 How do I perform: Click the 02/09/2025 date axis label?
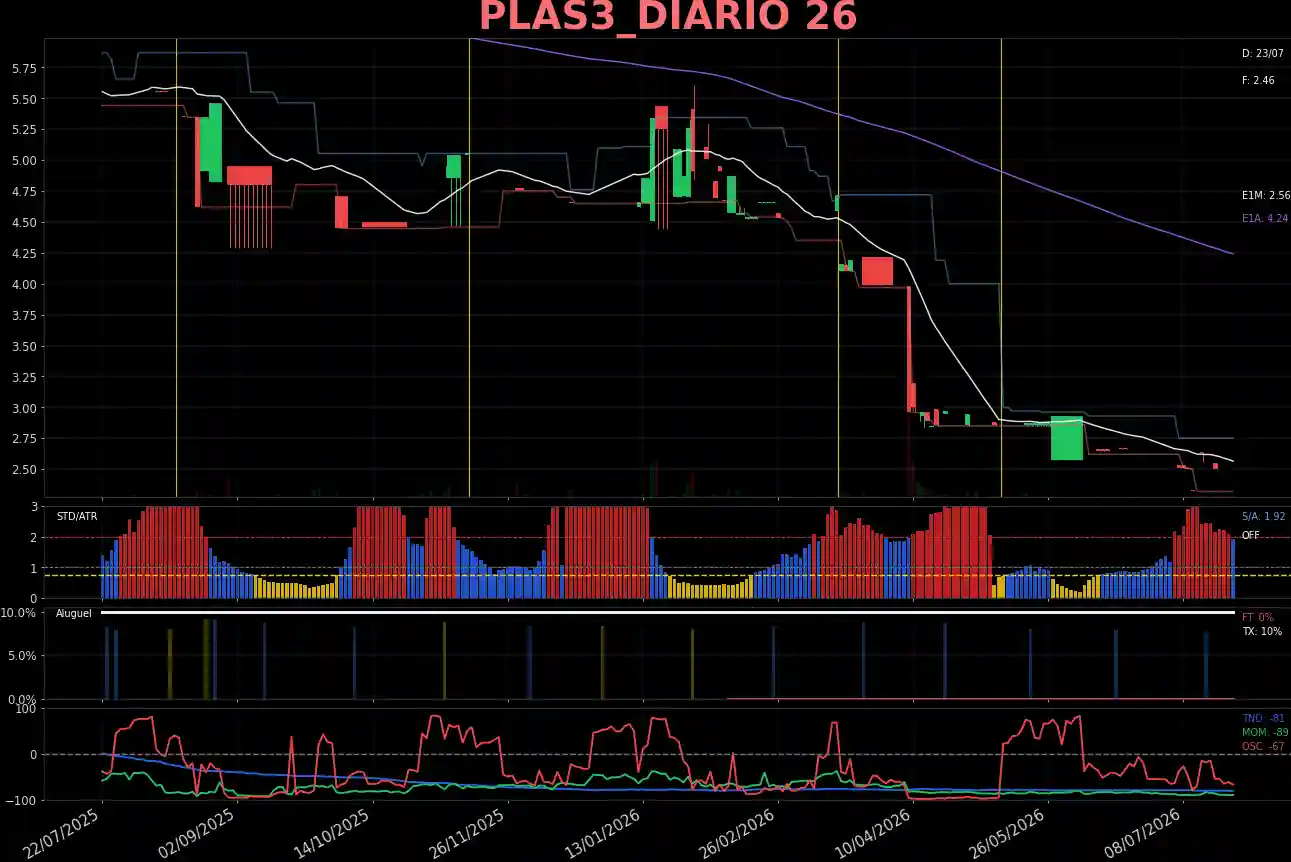(195, 833)
